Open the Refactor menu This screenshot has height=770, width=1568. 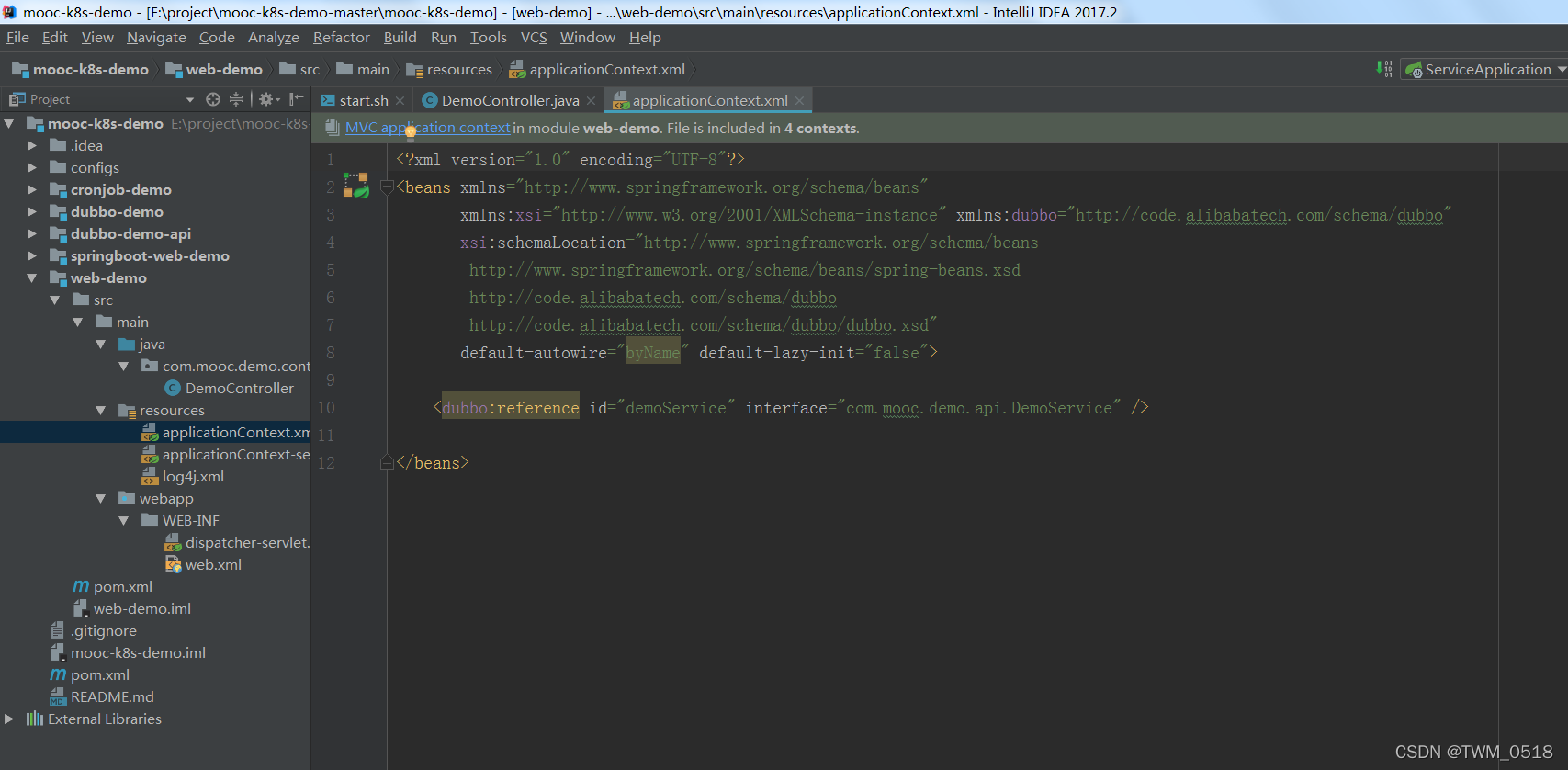point(341,38)
